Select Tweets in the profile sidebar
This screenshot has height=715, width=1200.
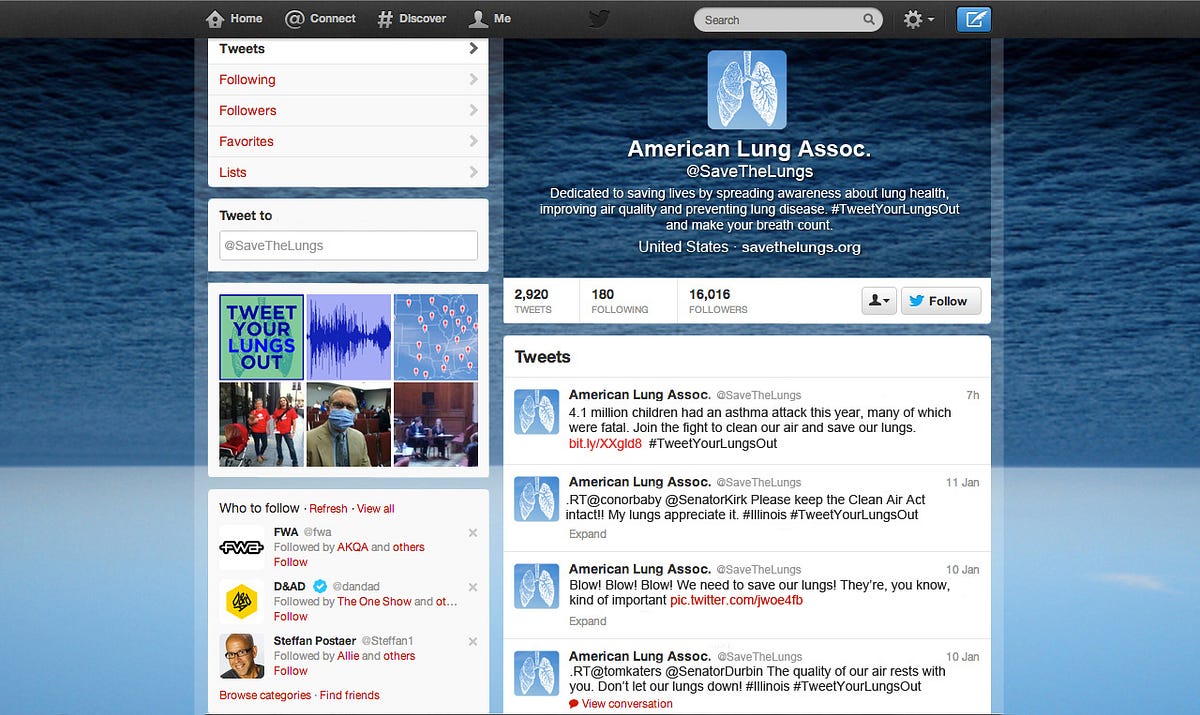click(348, 49)
